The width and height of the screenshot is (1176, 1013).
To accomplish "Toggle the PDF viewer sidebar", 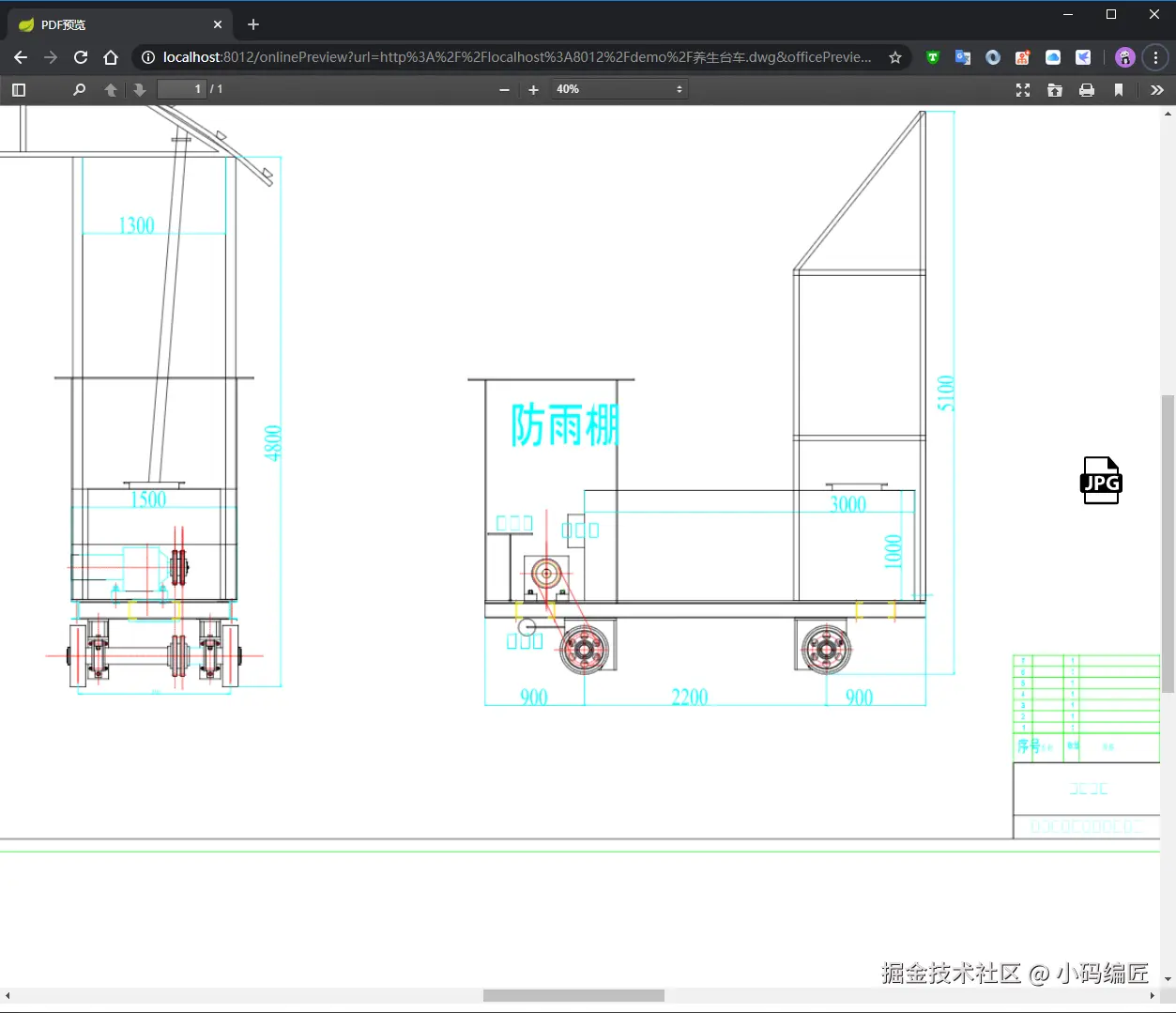I will click(x=19, y=89).
